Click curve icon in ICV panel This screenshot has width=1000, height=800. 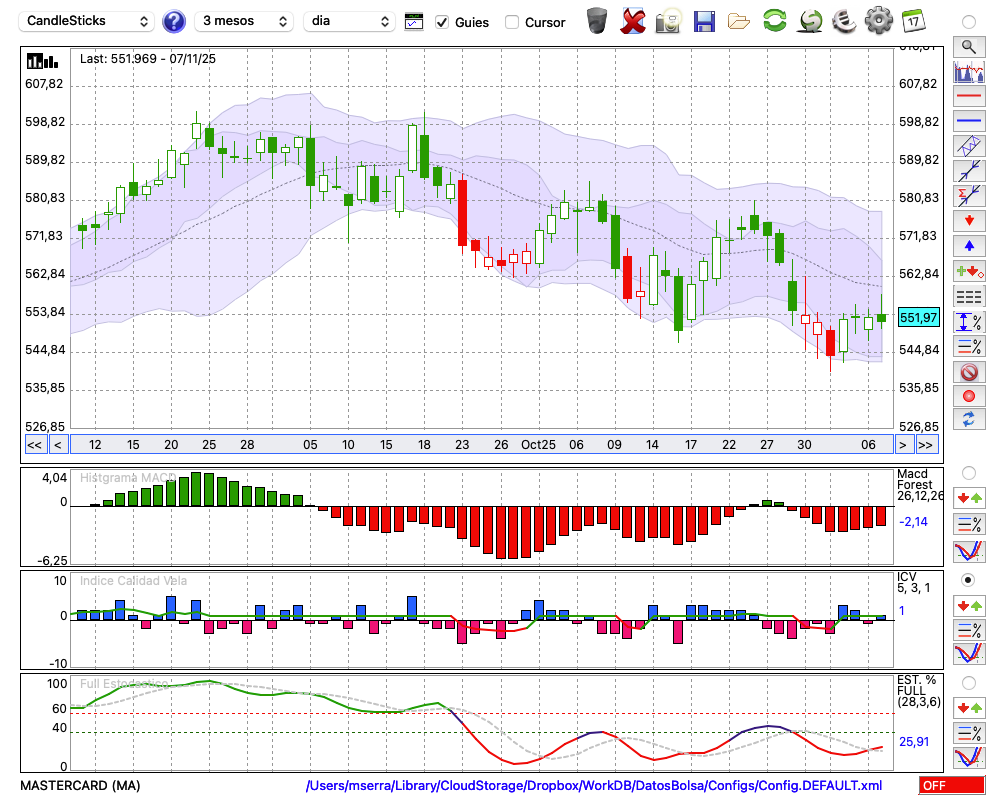click(x=969, y=654)
